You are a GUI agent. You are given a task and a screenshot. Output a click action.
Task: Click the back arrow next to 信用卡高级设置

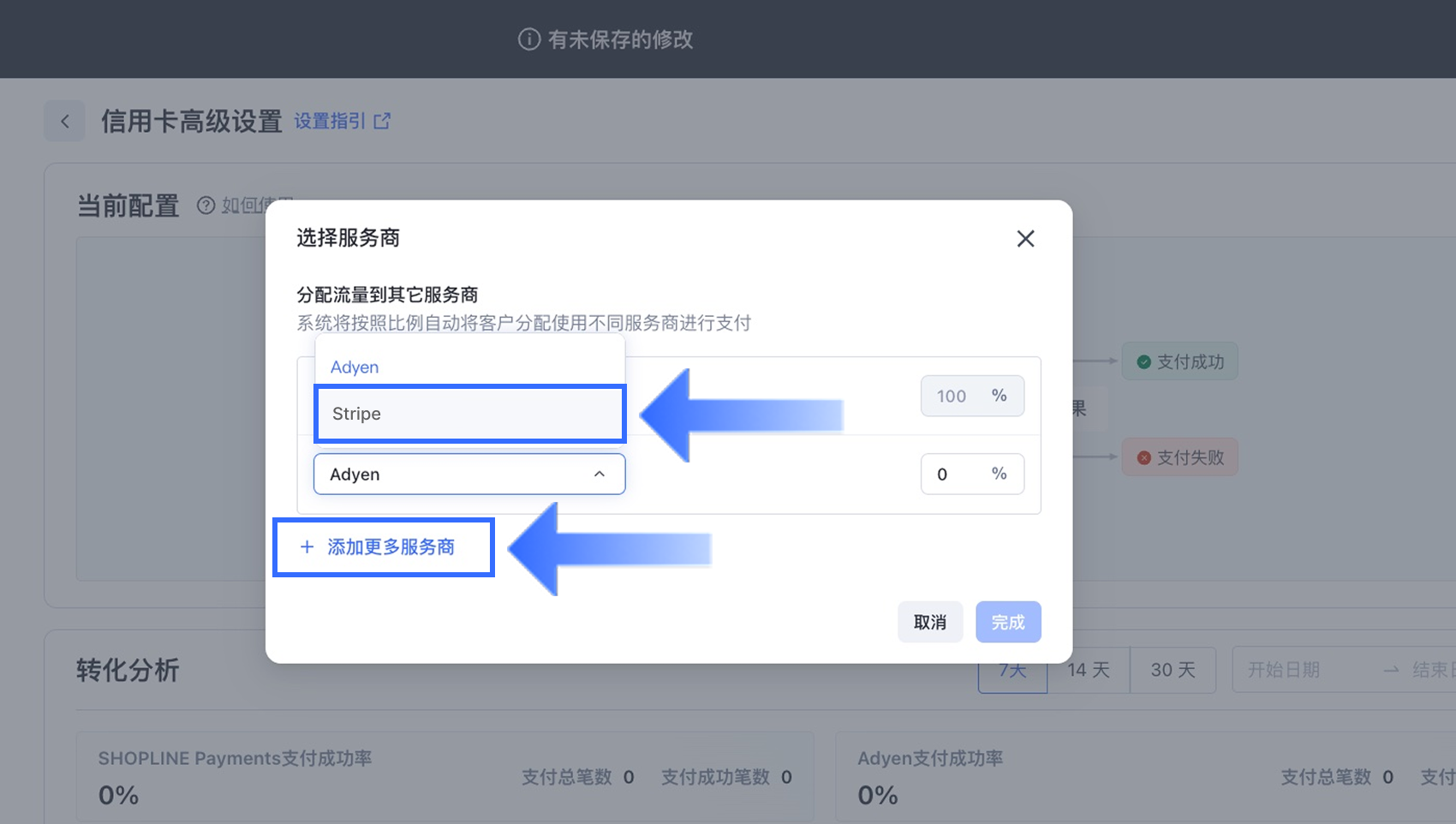pos(65,122)
